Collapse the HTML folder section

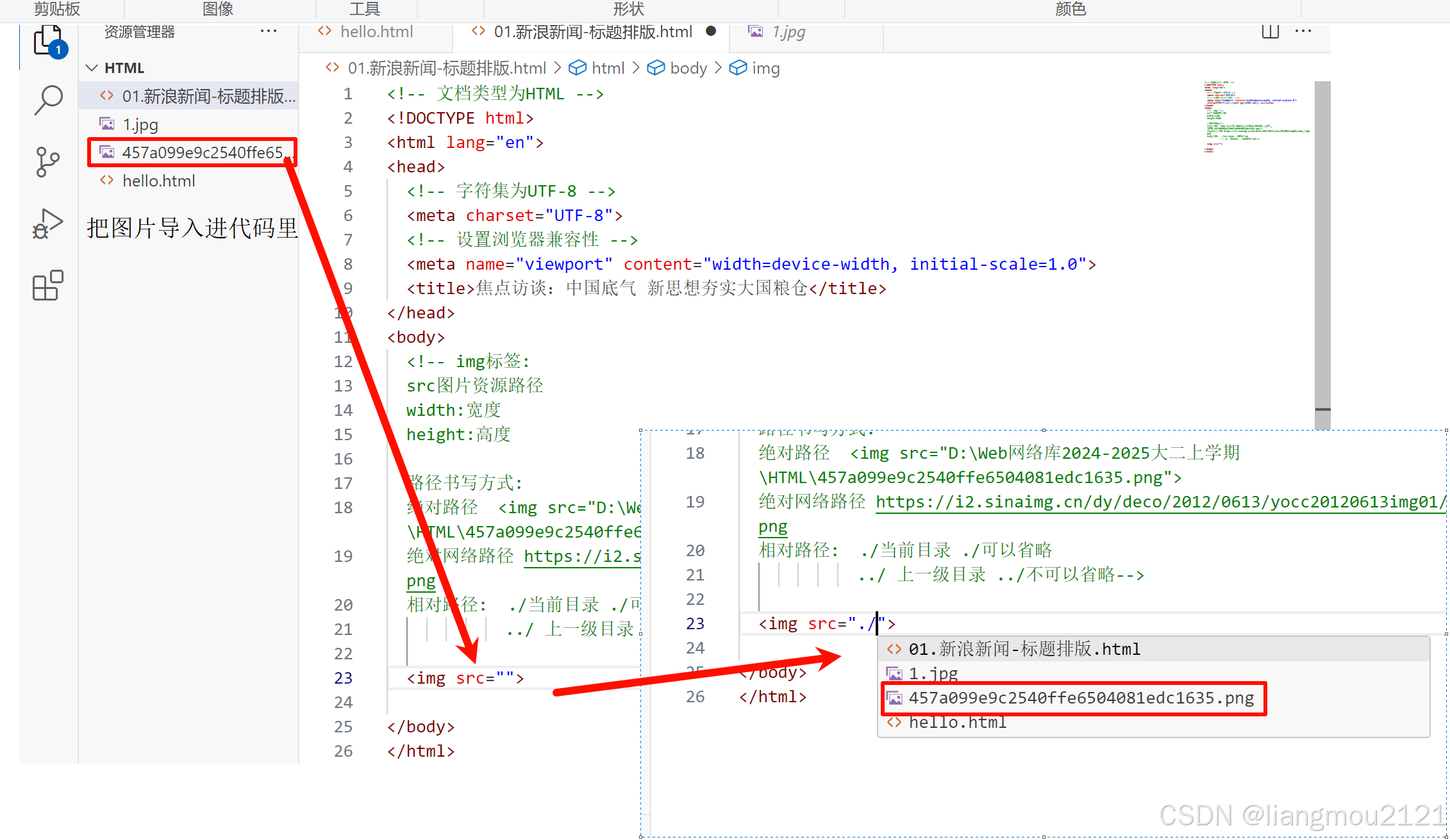pos(92,68)
